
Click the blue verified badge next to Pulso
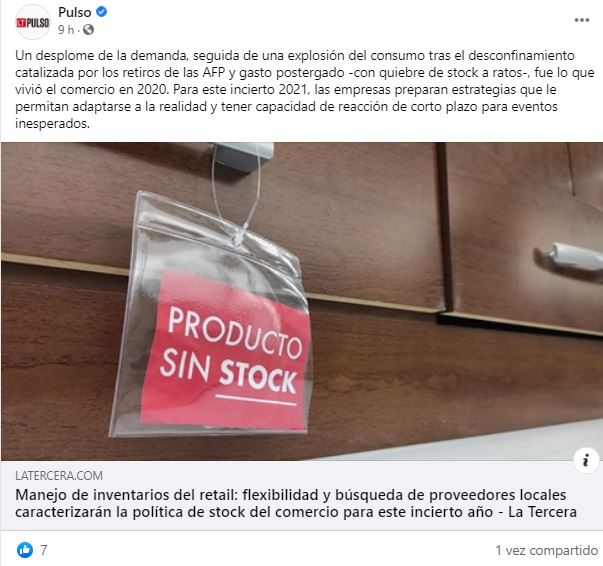(x=101, y=12)
